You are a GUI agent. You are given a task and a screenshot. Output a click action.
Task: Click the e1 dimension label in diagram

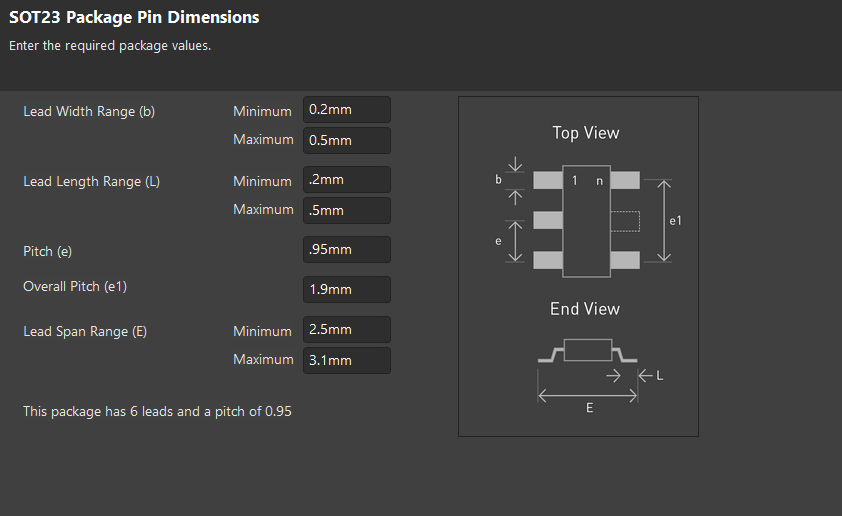pyautogui.click(x=676, y=221)
